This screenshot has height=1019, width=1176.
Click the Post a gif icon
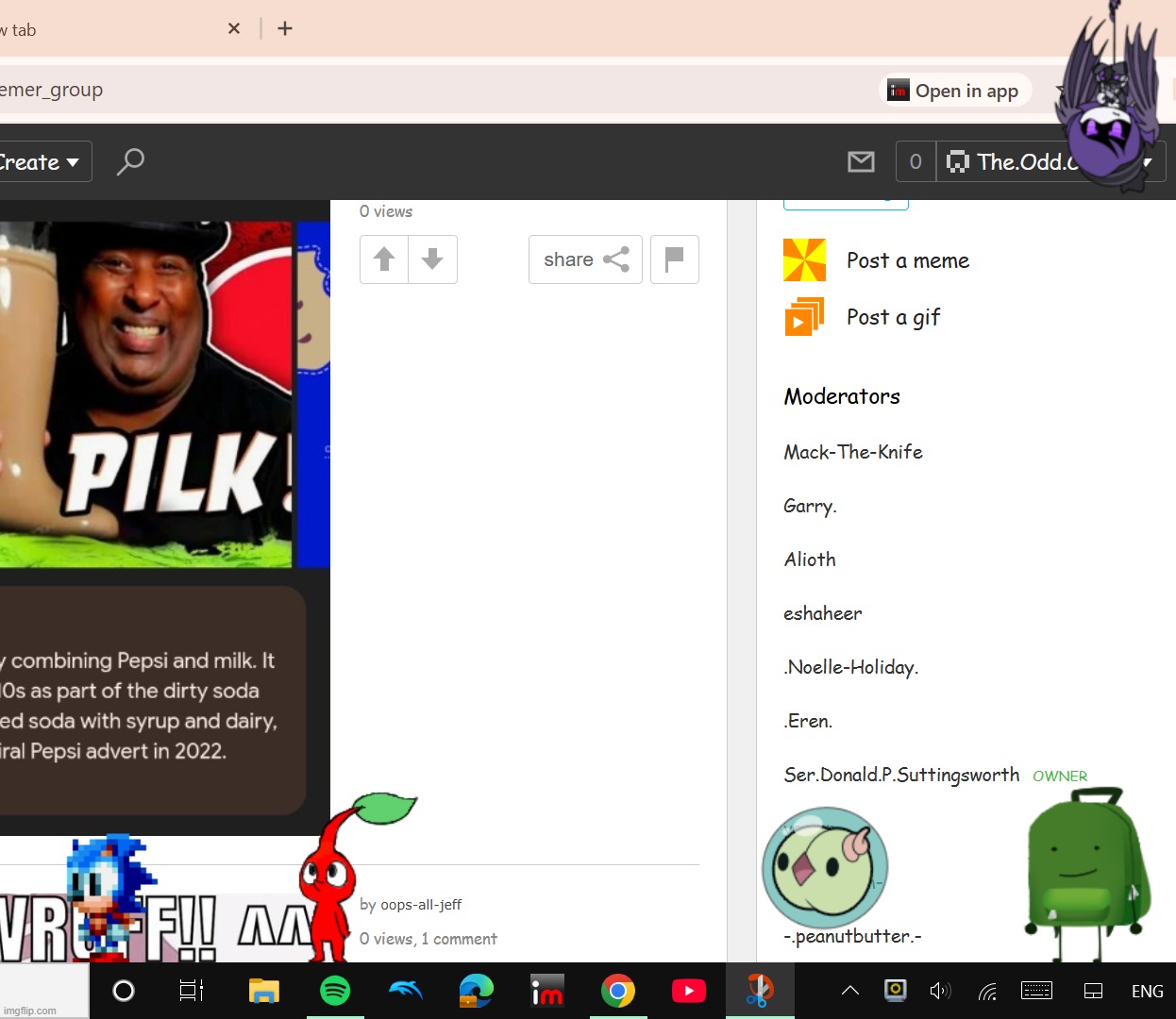pyautogui.click(x=804, y=317)
